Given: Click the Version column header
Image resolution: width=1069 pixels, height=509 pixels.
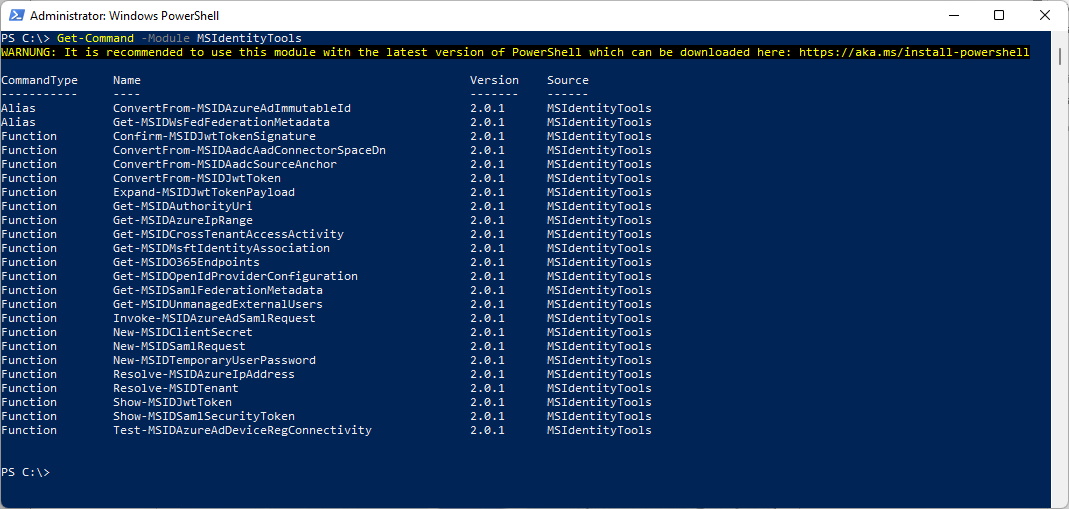Looking at the screenshot, I should click(x=494, y=80).
